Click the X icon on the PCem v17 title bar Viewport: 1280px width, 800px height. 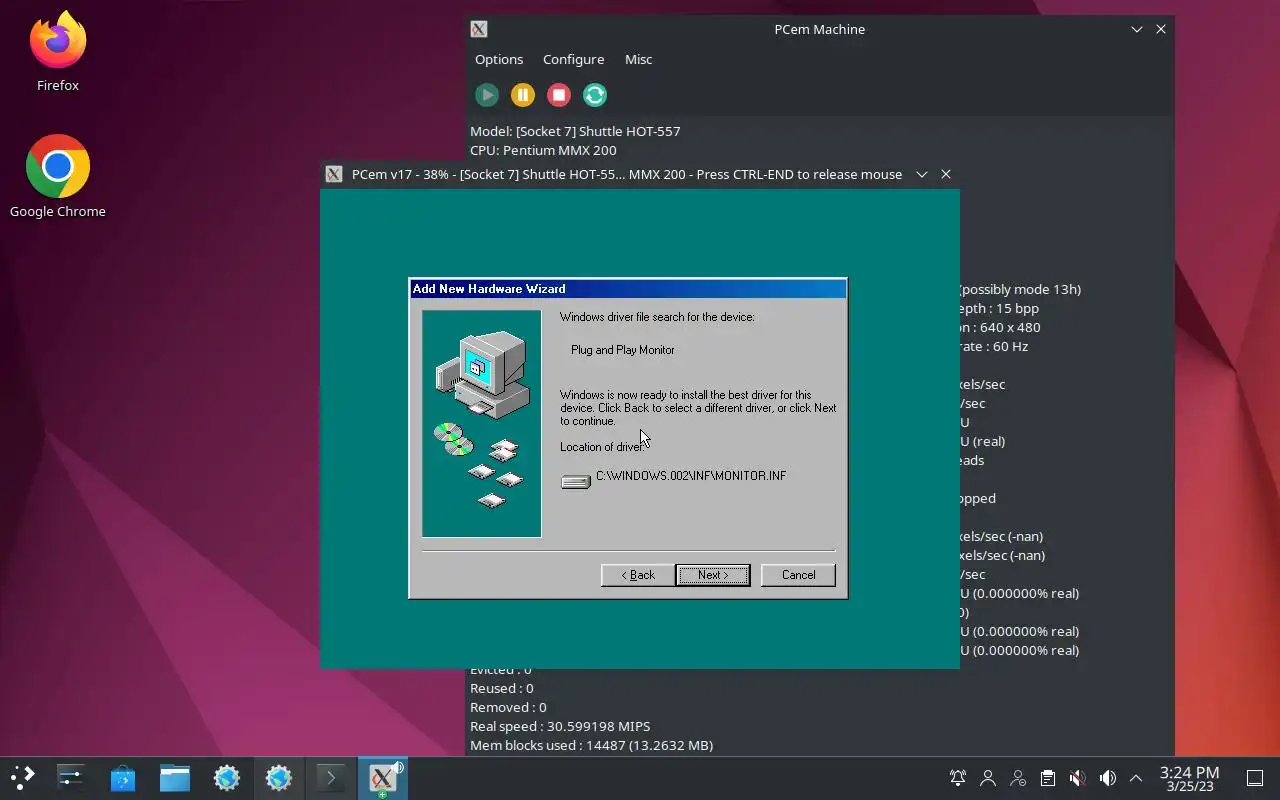[334, 174]
